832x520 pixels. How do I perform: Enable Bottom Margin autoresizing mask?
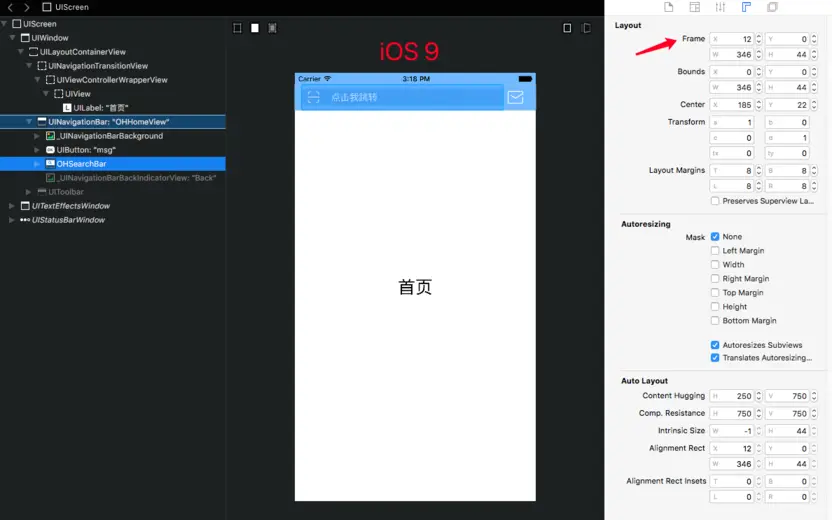coord(715,320)
